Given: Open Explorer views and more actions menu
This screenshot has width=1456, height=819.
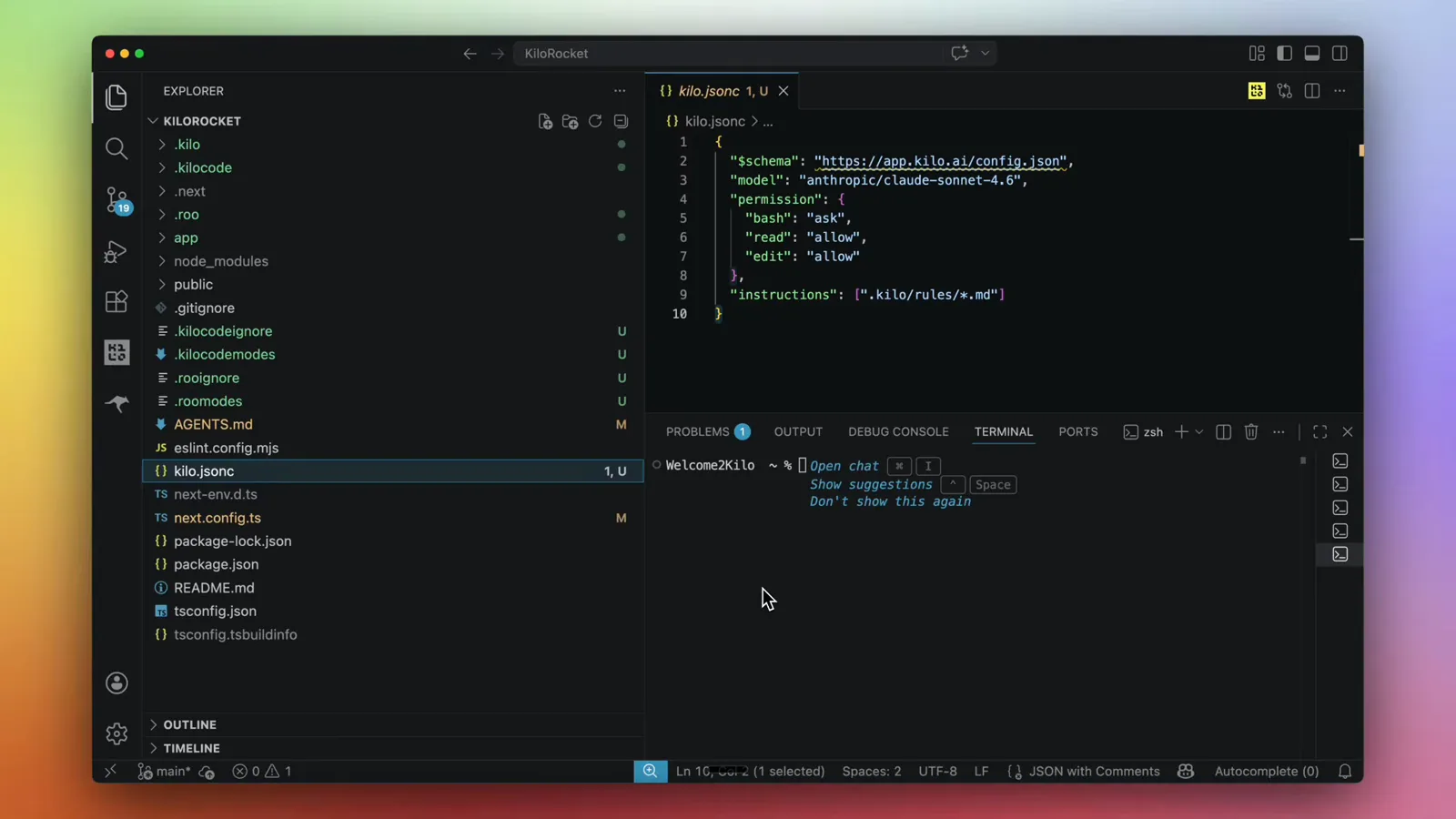Looking at the screenshot, I should (620, 91).
